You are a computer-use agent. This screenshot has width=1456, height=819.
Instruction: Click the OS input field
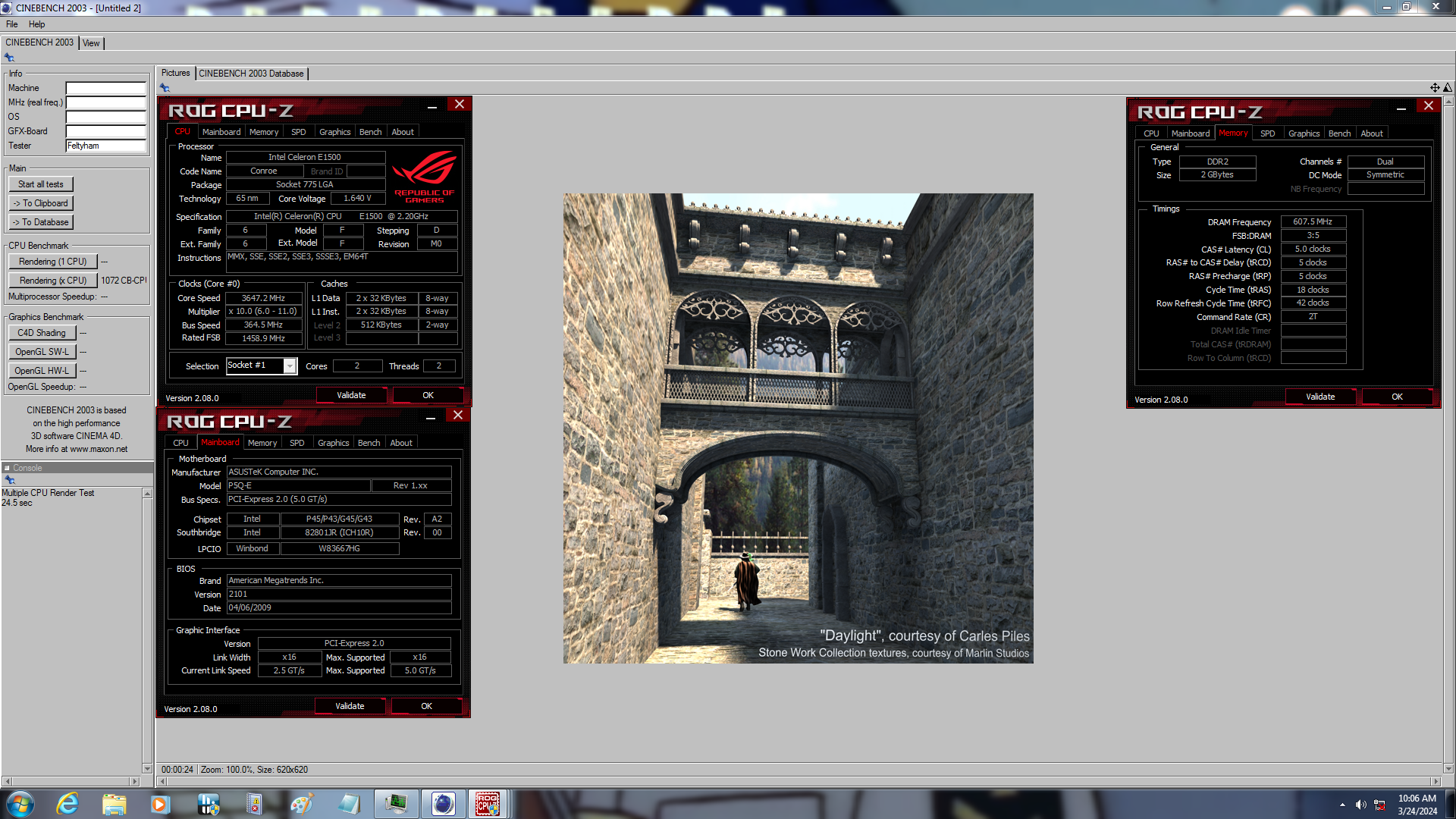tap(106, 117)
